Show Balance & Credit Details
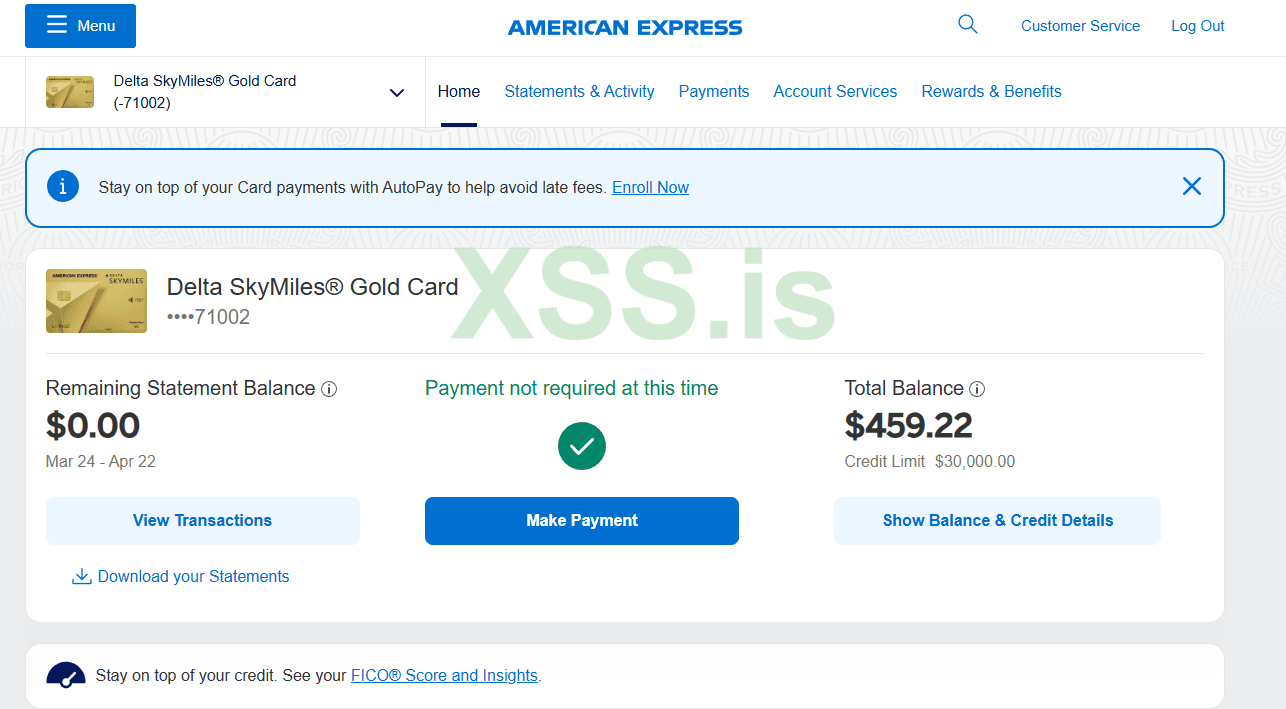The image size is (1286, 709). click(997, 521)
